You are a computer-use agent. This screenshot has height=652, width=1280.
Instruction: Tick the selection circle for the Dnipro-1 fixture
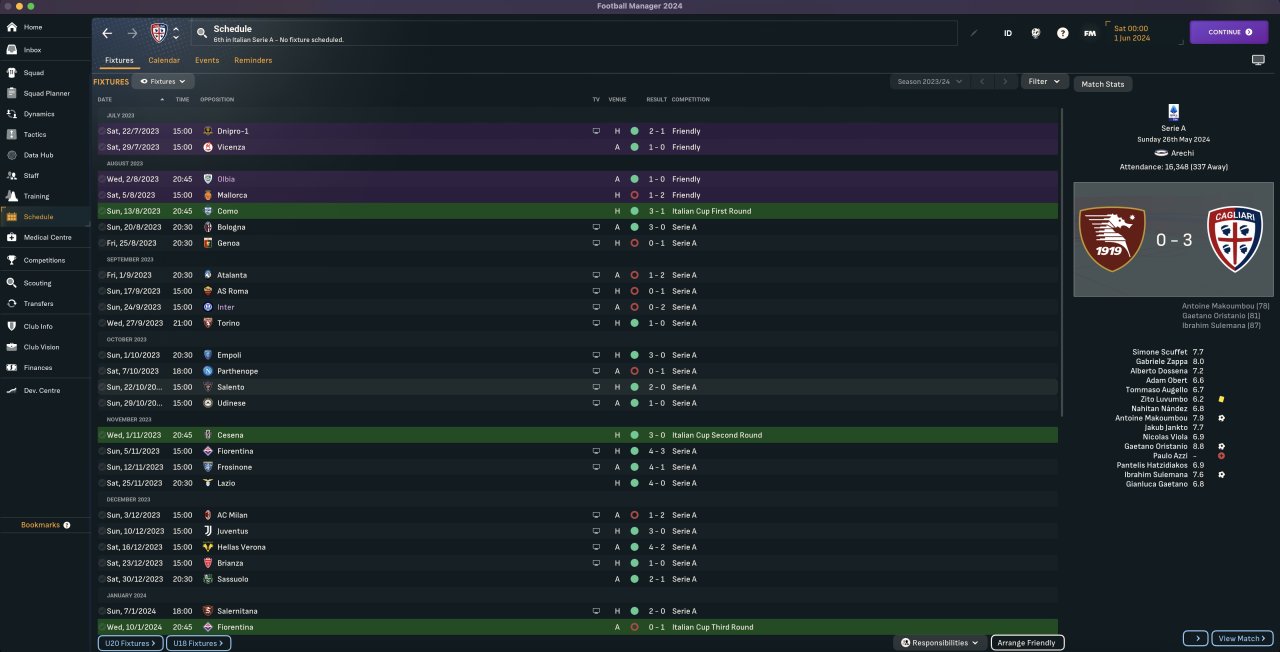coord(101,131)
